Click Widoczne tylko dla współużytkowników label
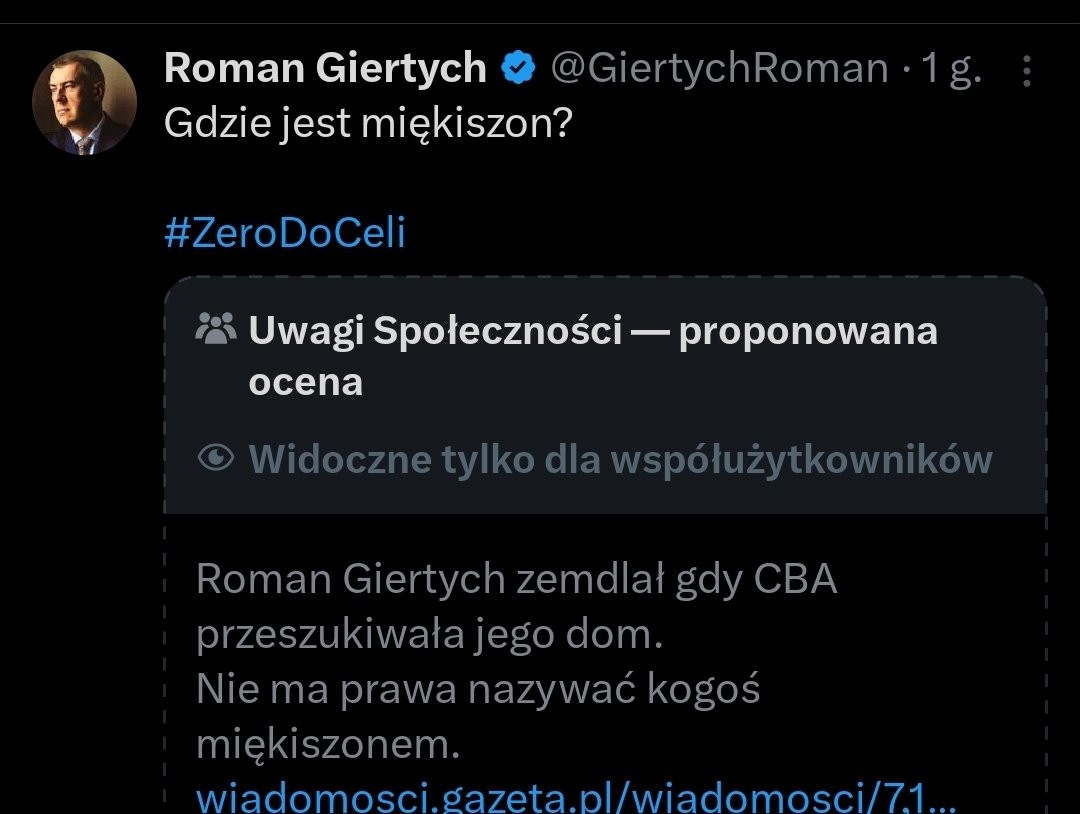1080x814 pixels. coord(621,459)
